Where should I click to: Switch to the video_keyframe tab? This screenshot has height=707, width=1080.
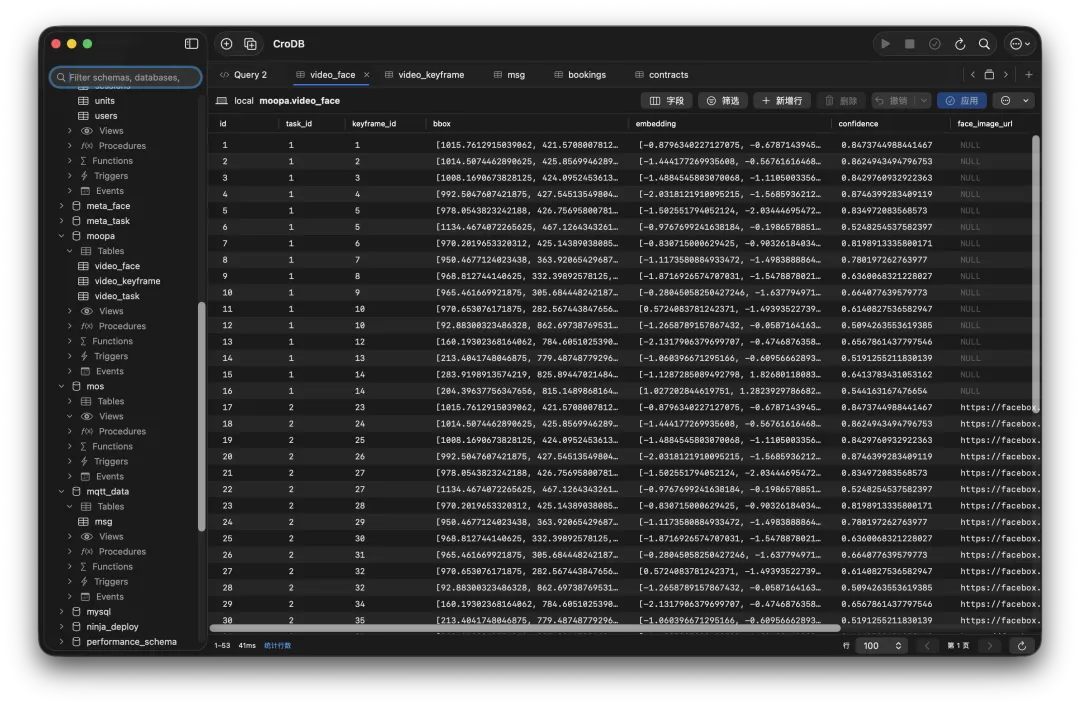[424, 74]
